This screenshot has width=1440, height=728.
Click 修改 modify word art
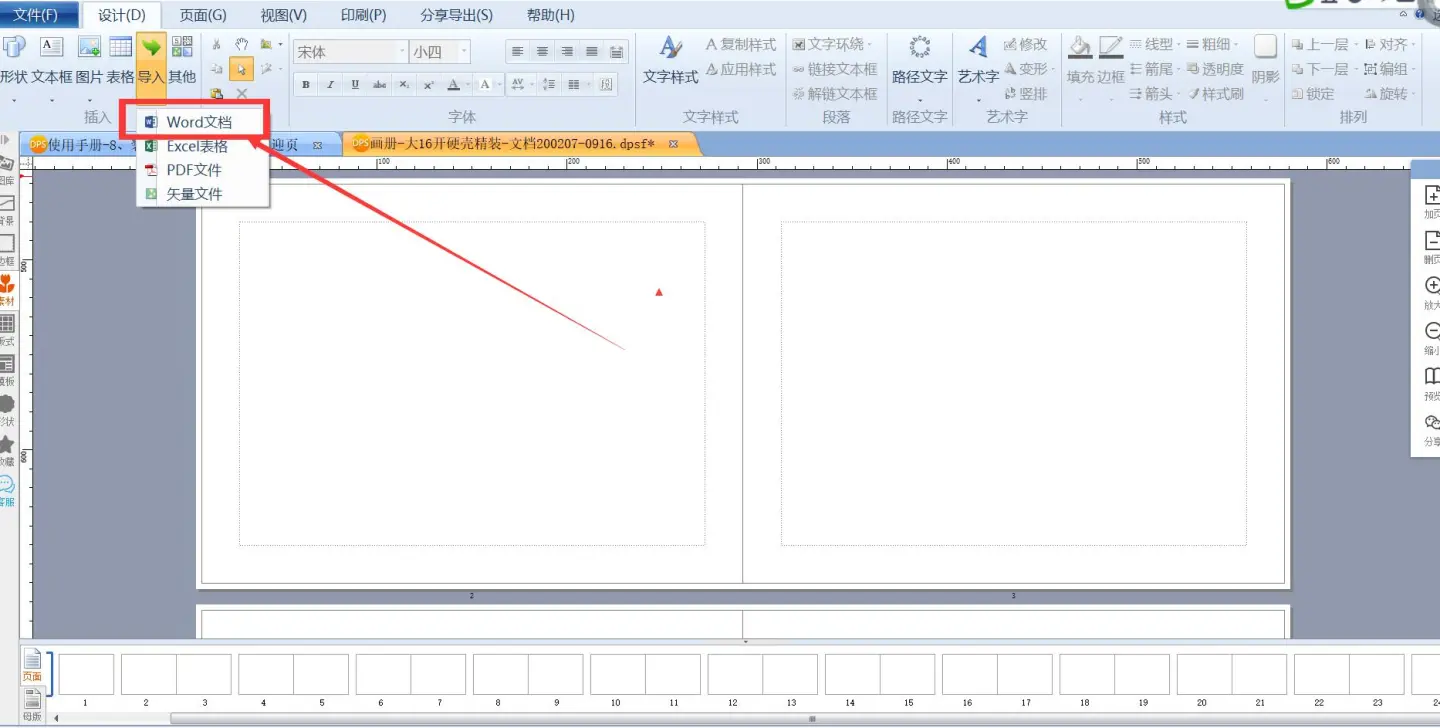1026,45
